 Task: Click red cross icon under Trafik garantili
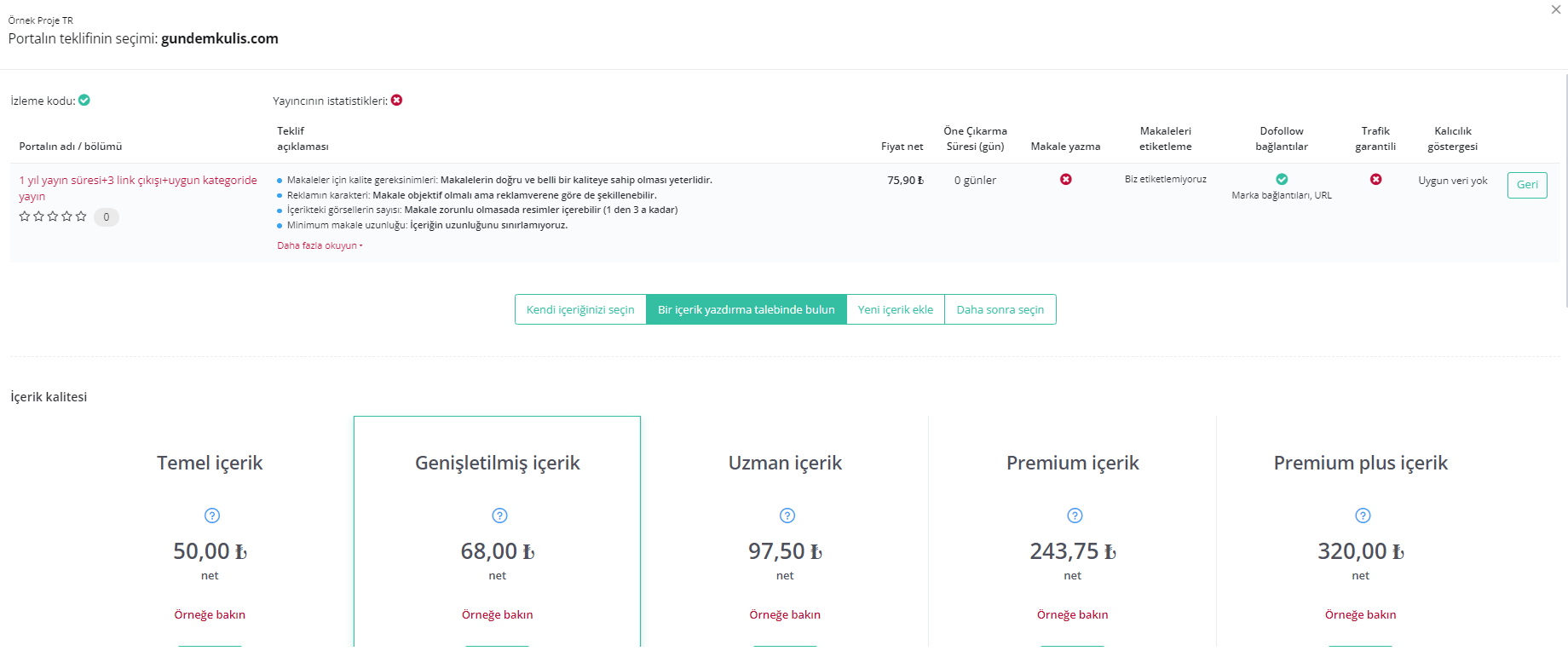(x=1375, y=179)
